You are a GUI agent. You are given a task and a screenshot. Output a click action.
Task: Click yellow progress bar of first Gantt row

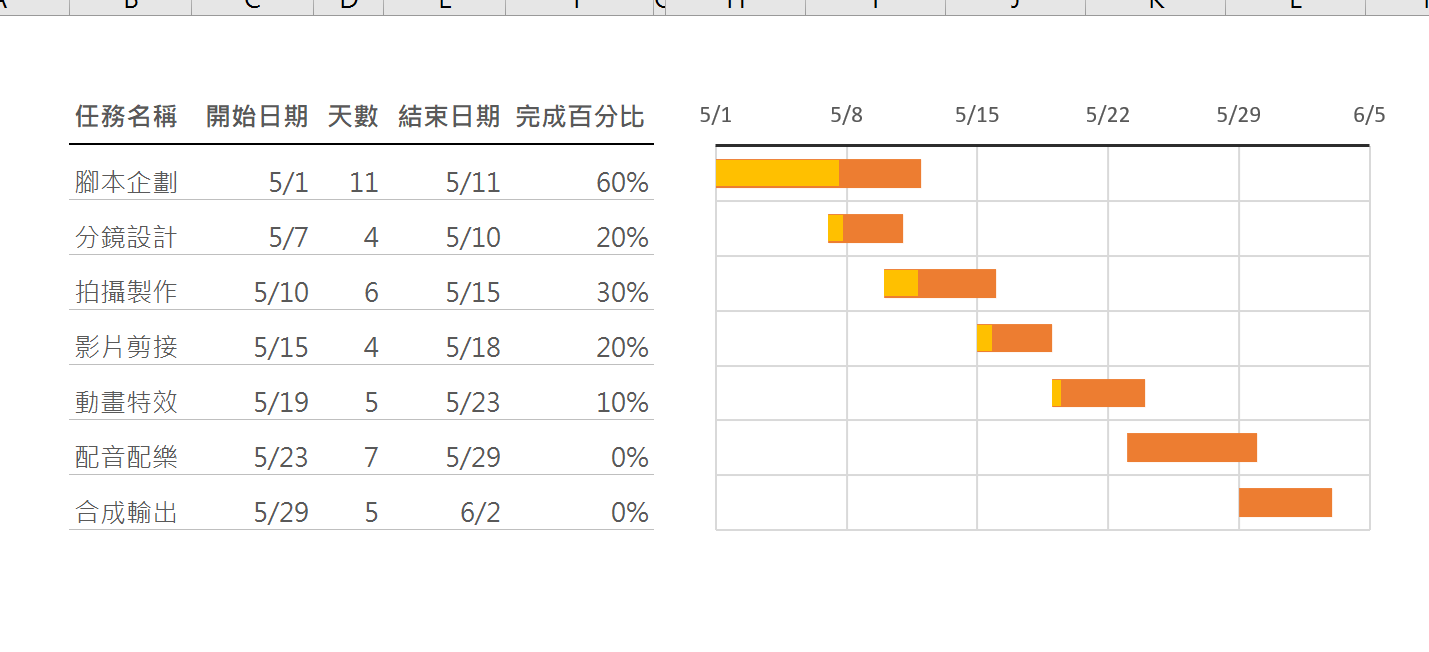pyautogui.click(x=778, y=173)
